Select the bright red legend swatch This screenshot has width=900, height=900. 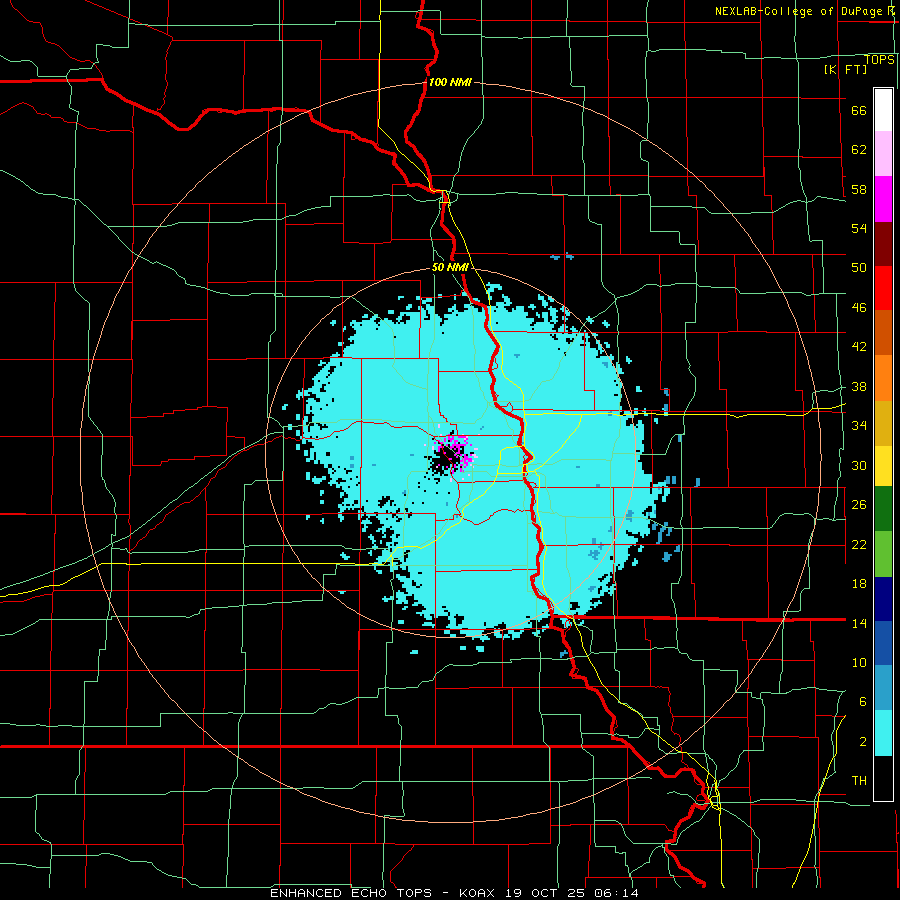point(883,288)
